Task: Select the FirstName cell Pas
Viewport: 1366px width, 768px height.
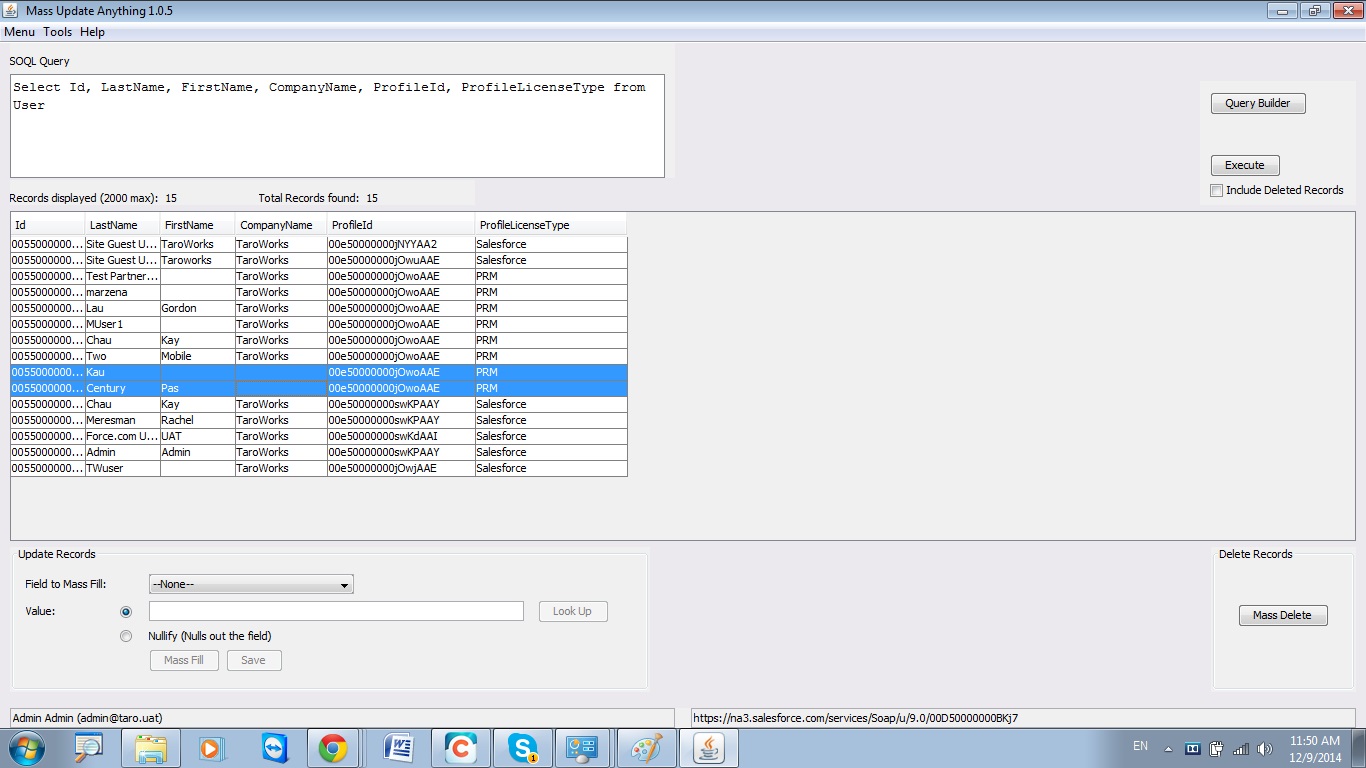Action: click(x=198, y=388)
